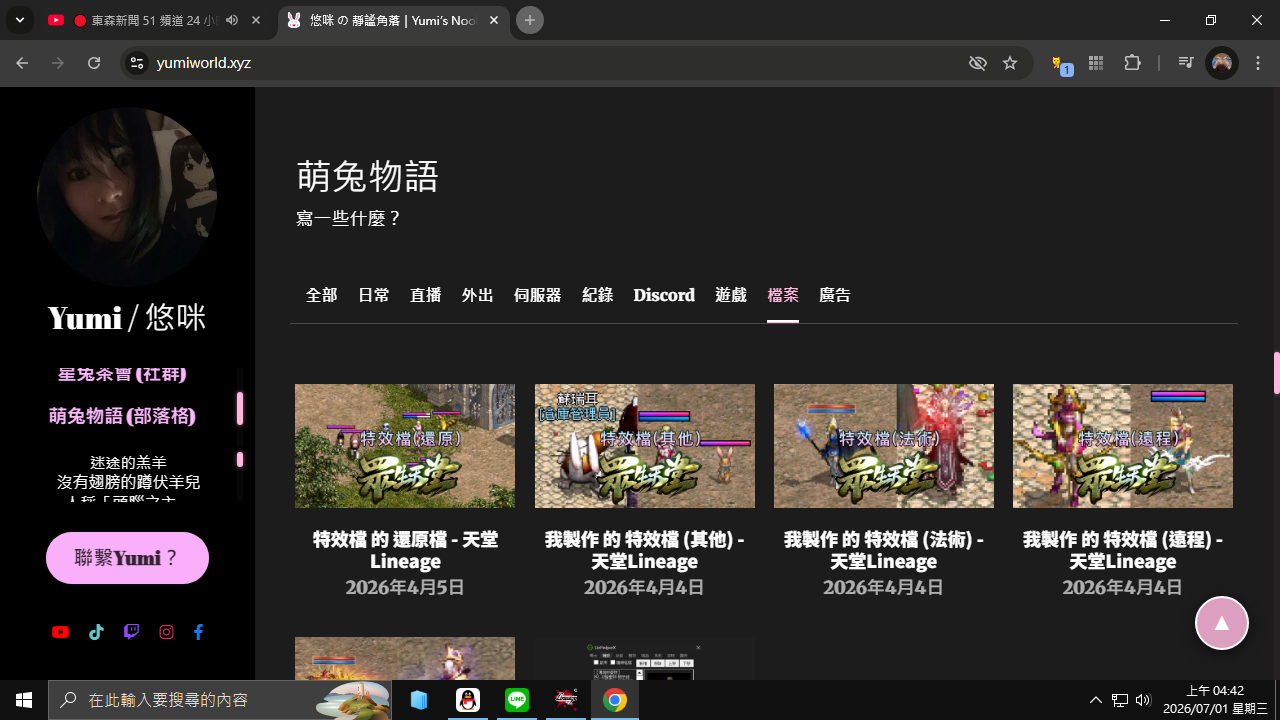Open the grid apps extension icon

(x=1096, y=63)
